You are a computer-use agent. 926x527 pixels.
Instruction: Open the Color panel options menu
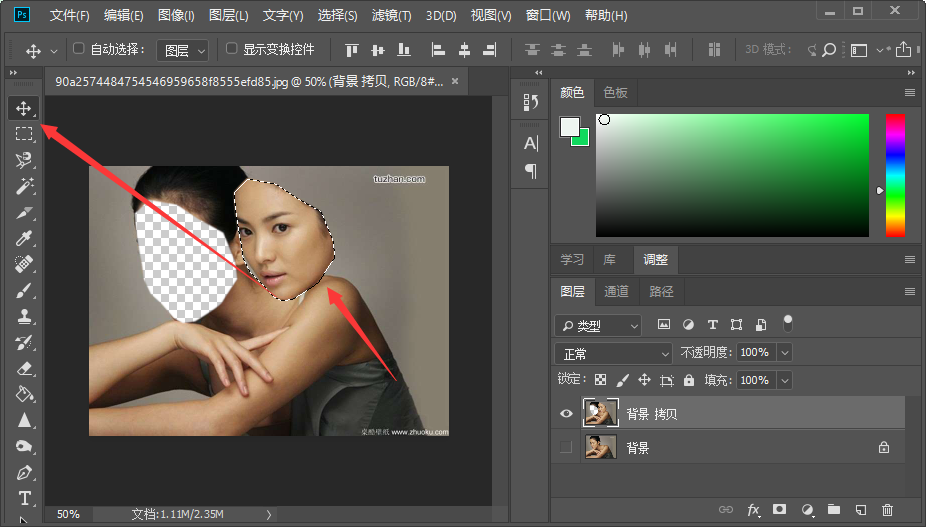pyautogui.click(x=910, y=93)
